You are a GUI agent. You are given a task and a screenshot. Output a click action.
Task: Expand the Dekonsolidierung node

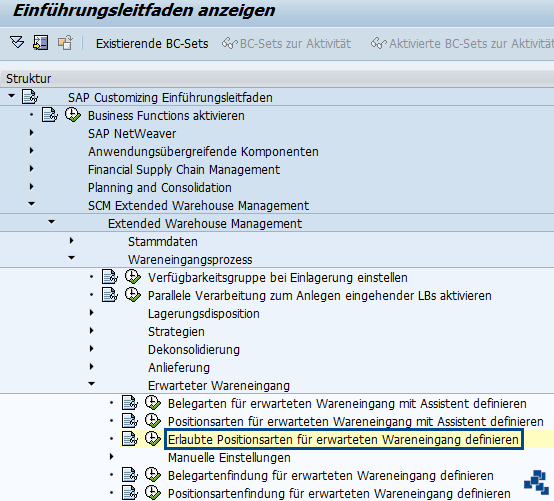[x=92, y=348]
